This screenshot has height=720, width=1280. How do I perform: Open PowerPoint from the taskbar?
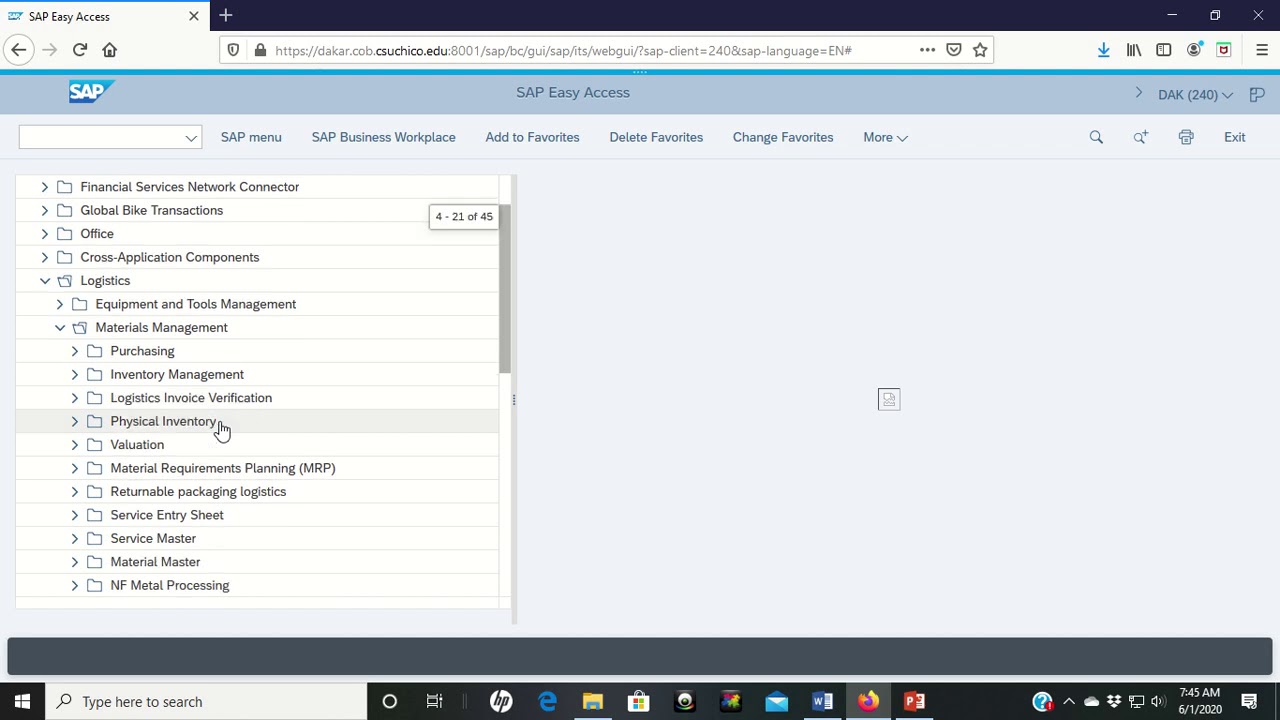[915, 702]
